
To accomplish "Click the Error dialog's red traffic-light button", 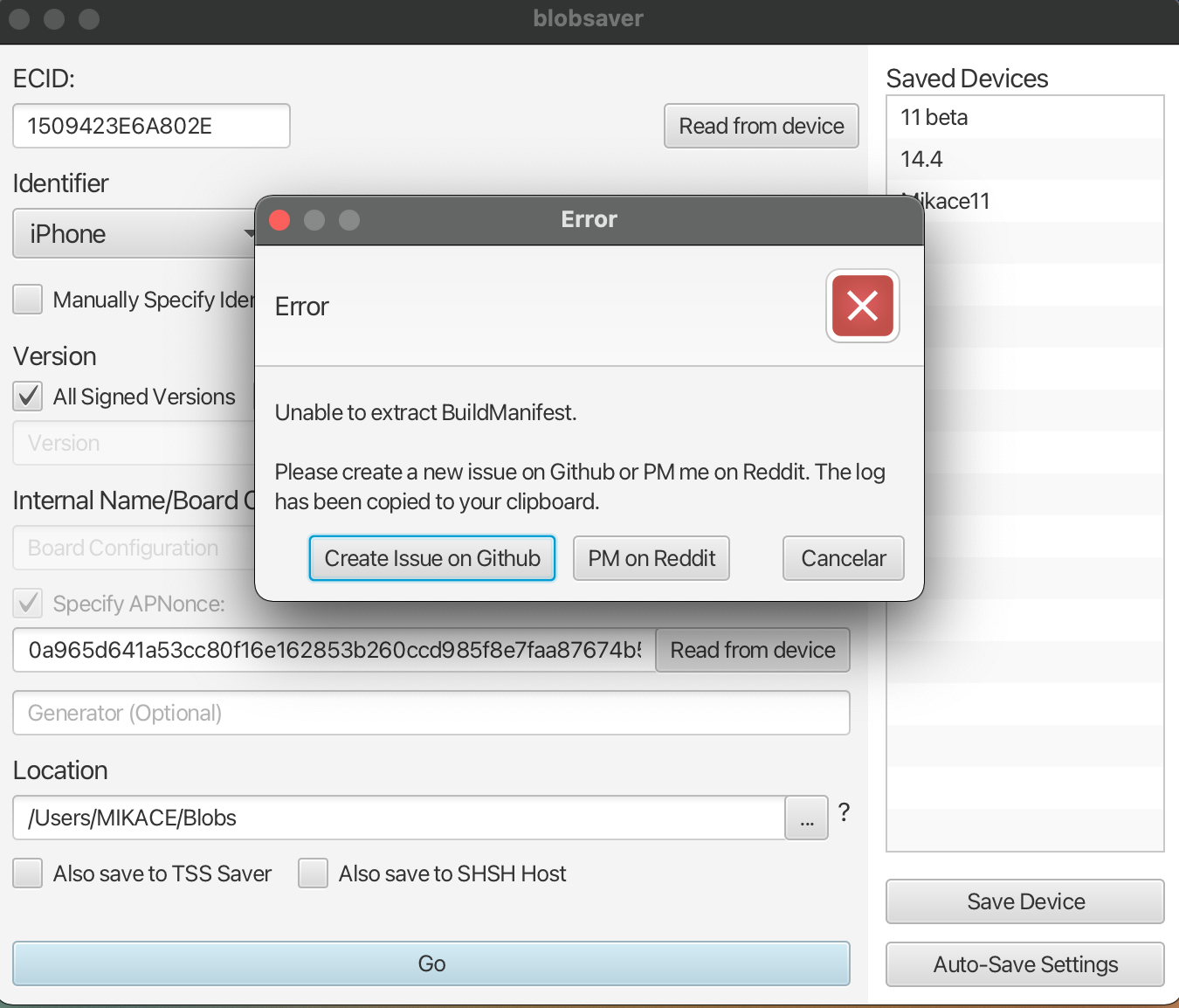I will [279, 220].
